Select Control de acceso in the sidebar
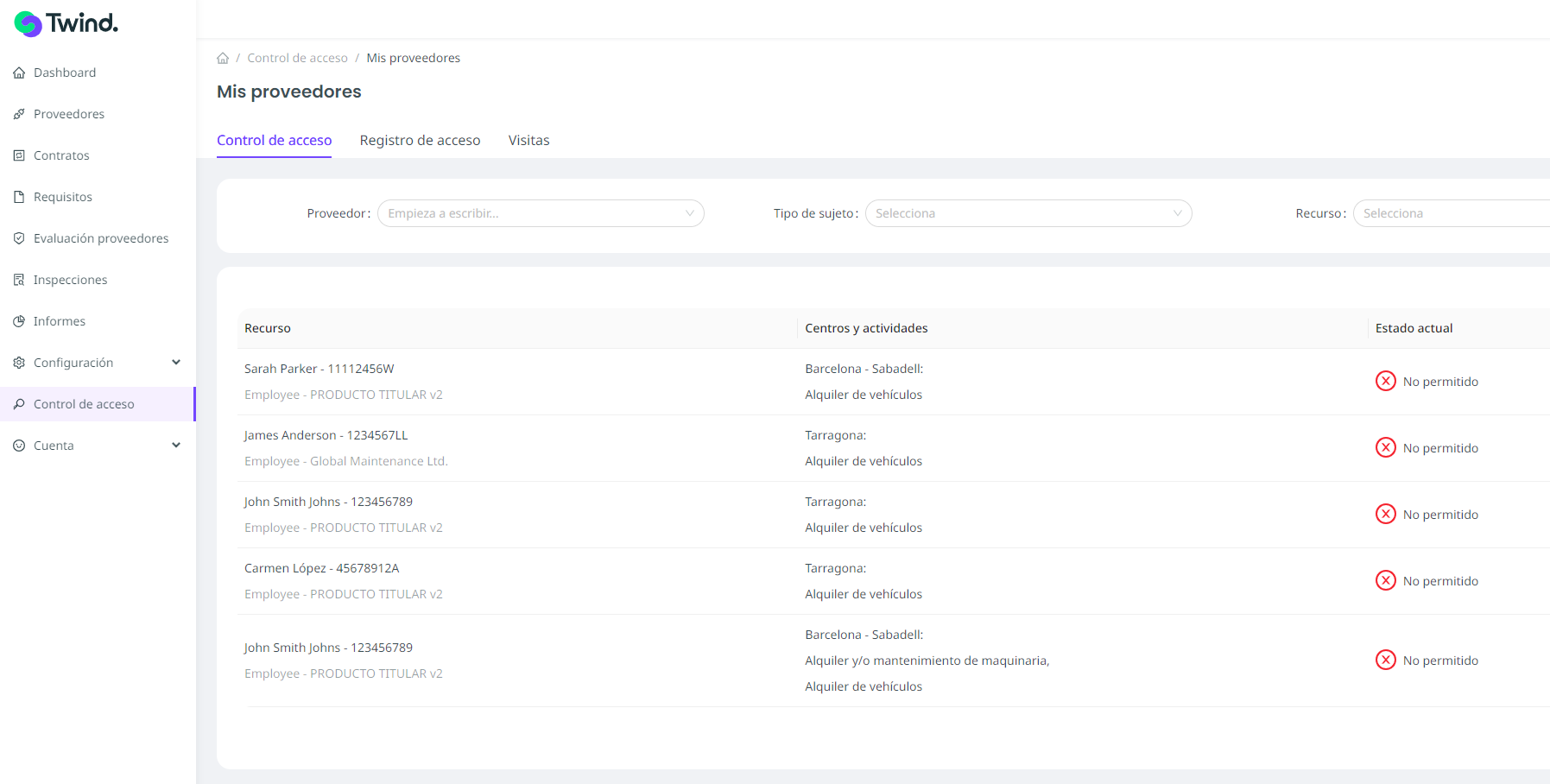 pyautogui.click(x=84, y=403)
